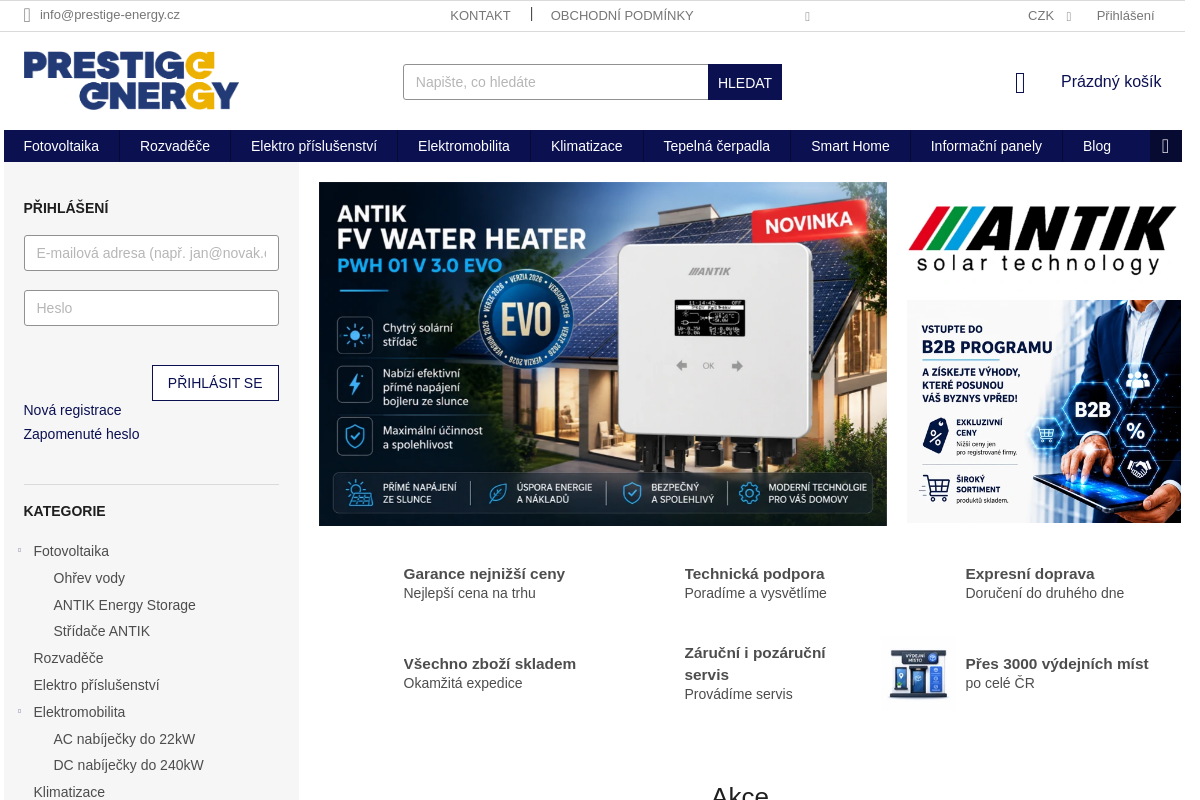The image size is (1200, 800).
Task: Select AC nabíječky do 22kW category
Action: pyautogui.click(x=124, y=739)
